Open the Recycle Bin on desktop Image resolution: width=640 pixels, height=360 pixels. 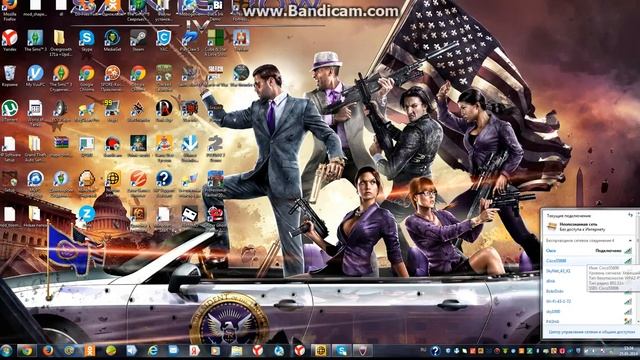click(9, 76)
